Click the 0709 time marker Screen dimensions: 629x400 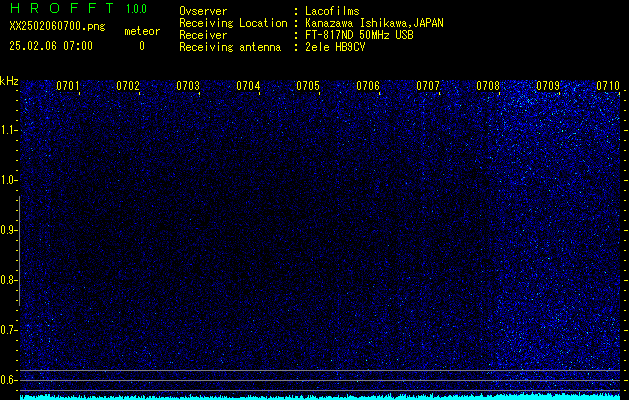pyautogui.click(x=548, y=86)
